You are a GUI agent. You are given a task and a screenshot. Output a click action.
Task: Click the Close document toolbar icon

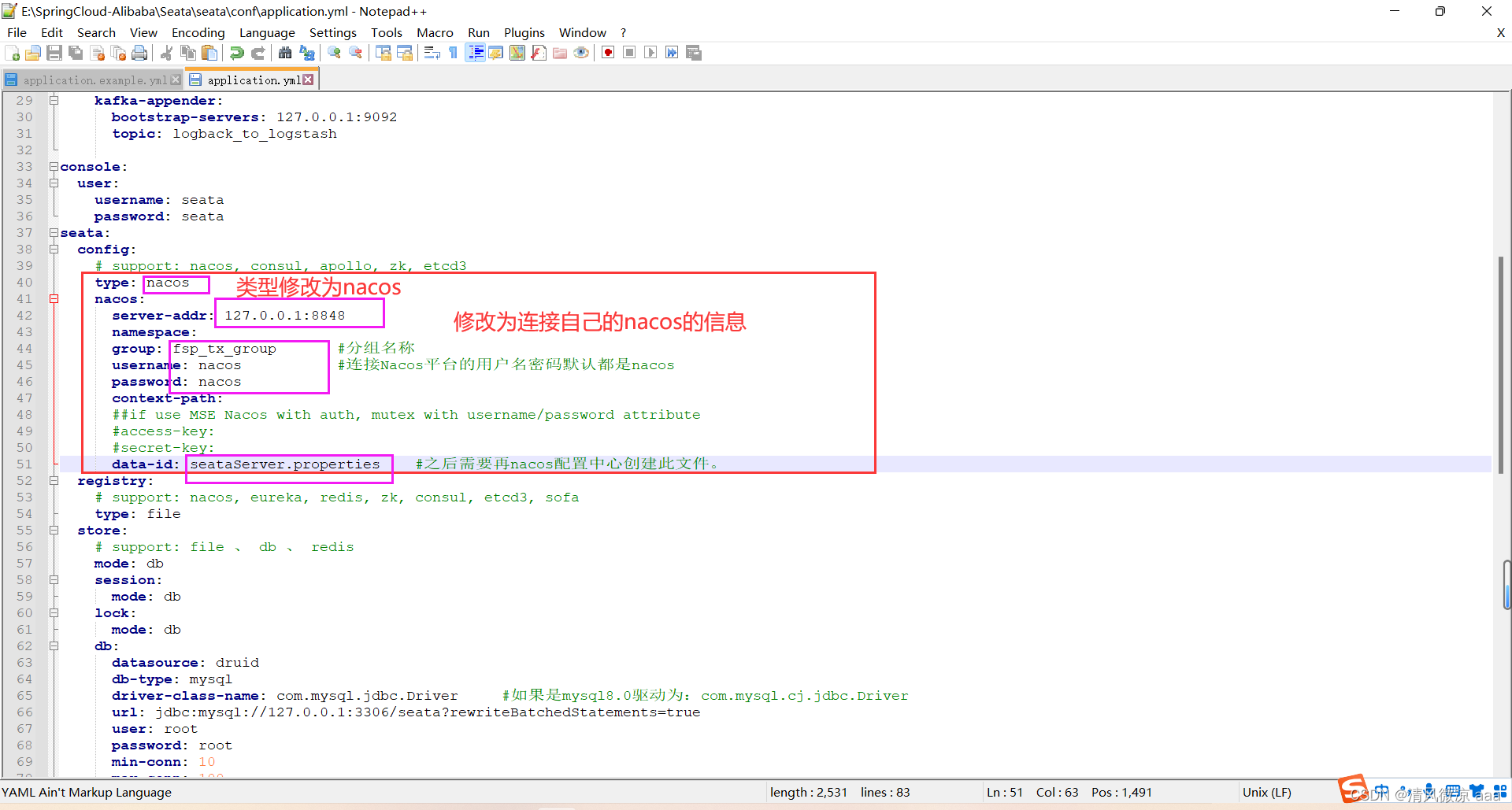pyautogui.click(x=98, y=53)
